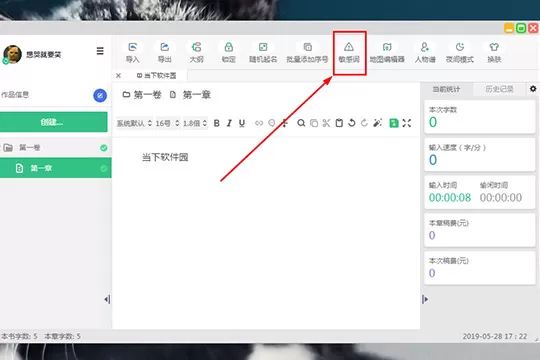The image size is (540, 360).
Task: Minimize the window with the yellow button
Action: [x=509, y=28]
